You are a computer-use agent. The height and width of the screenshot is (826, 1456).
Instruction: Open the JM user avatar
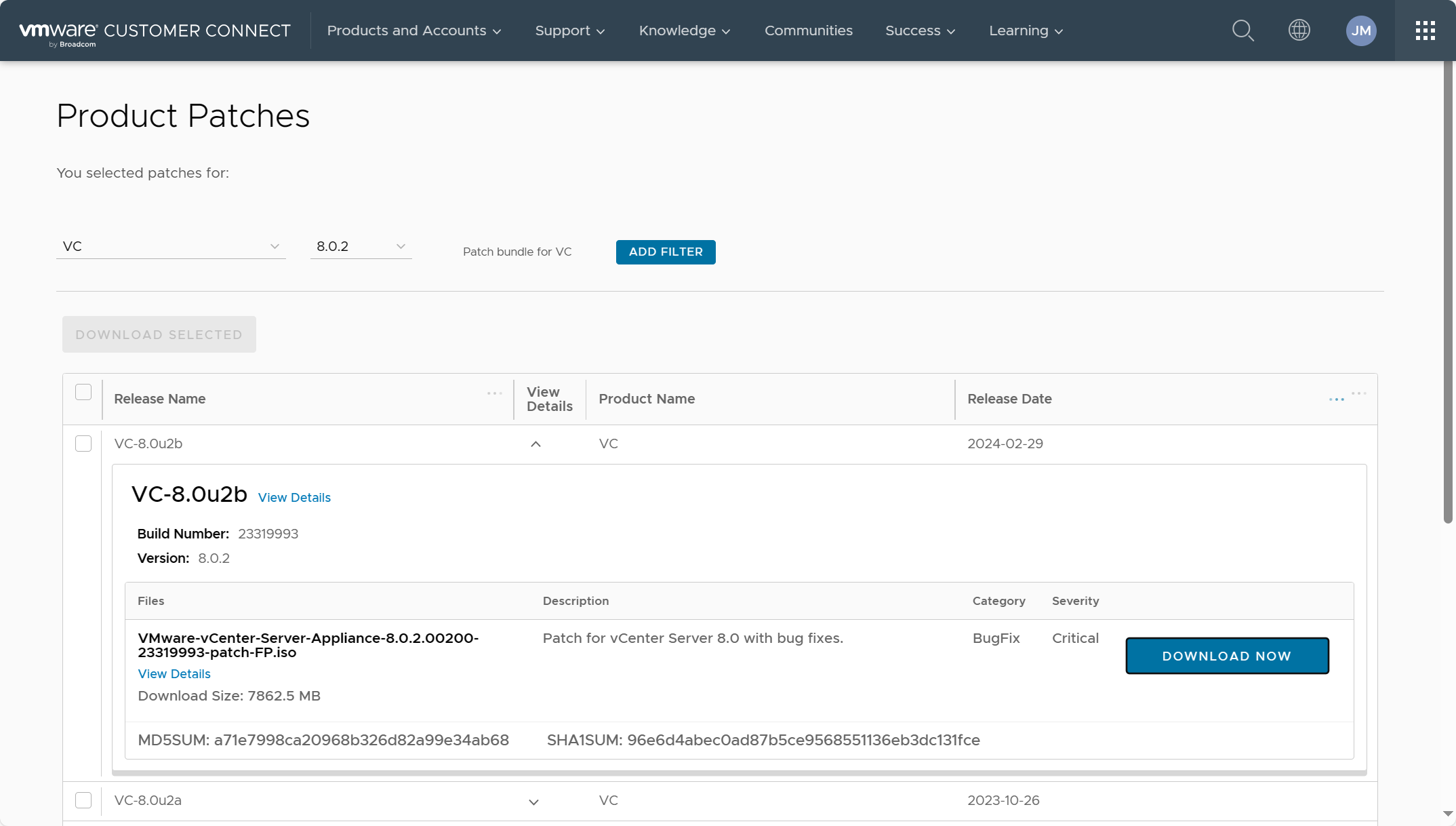coord(1361,31)
